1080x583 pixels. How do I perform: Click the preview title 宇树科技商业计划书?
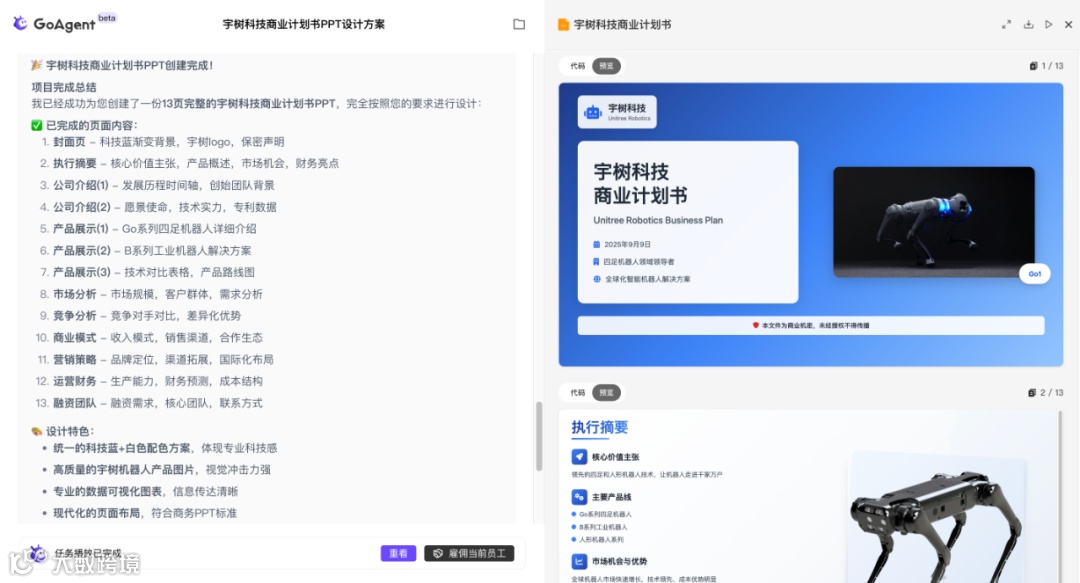pos(623,24)
